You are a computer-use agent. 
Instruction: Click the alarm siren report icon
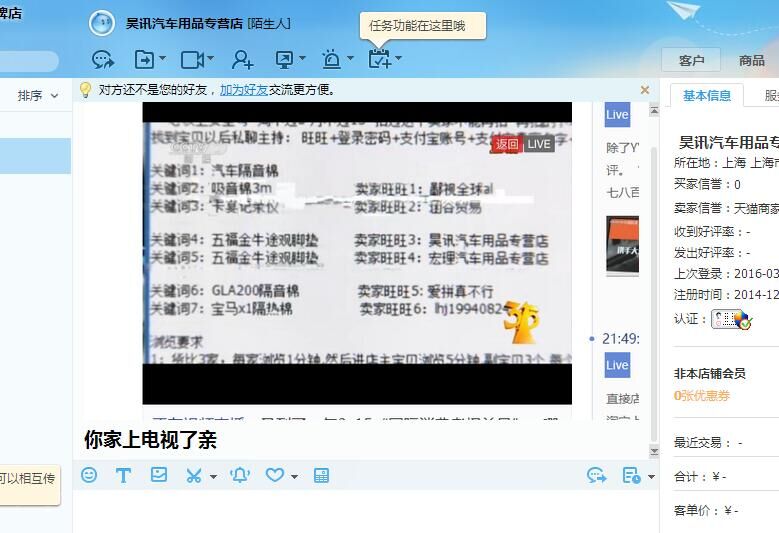pos(331,60)
